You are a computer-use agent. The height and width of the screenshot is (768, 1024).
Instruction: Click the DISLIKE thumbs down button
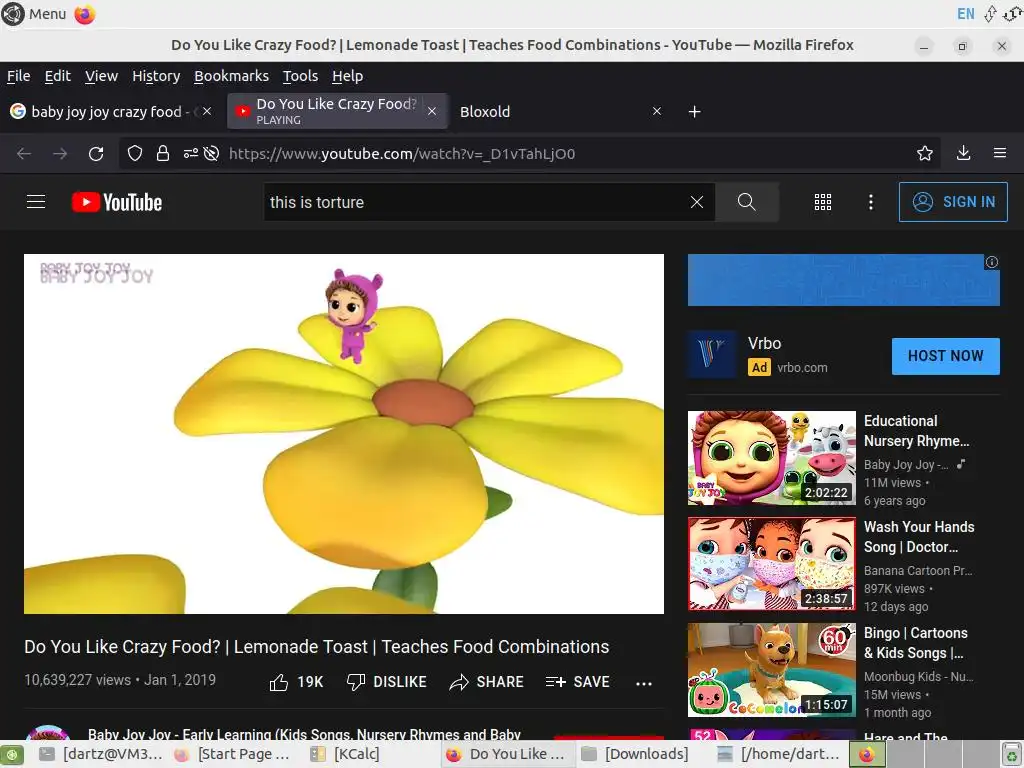tap(387, 682)
